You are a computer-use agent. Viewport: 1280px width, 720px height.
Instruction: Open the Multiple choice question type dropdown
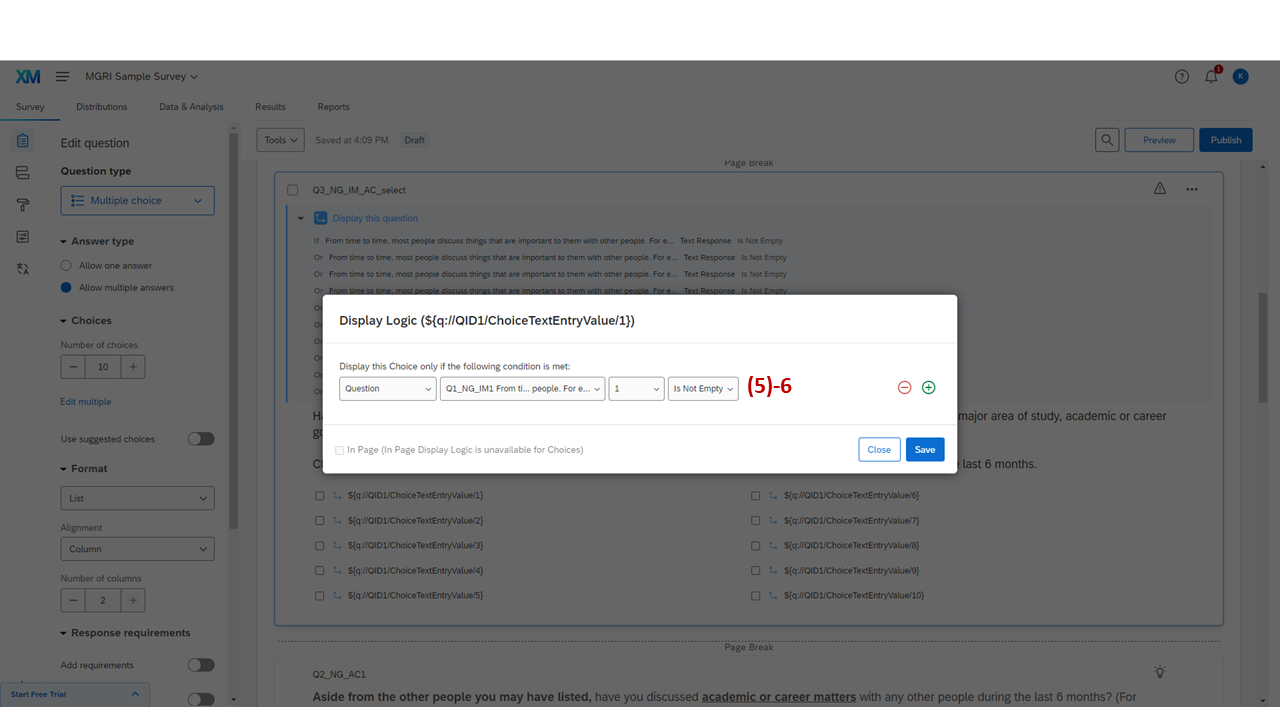pyautogui.click(x=137, y=200)
